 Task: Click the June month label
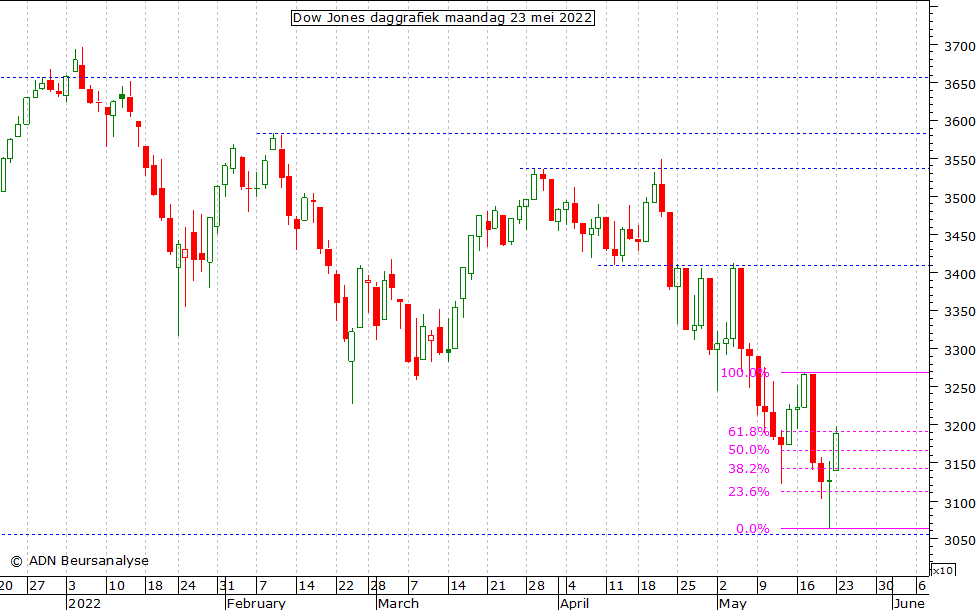click(x=909, y=603)
